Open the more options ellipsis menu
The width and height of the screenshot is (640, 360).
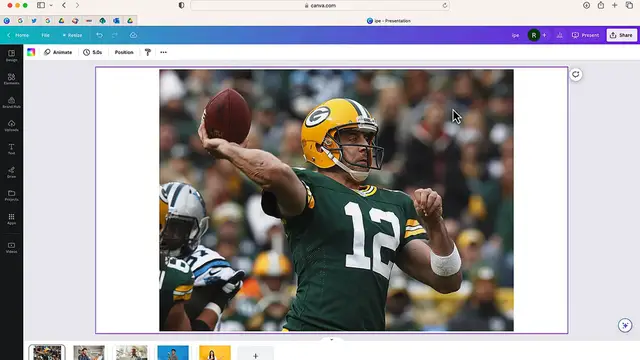click(164, 52)
